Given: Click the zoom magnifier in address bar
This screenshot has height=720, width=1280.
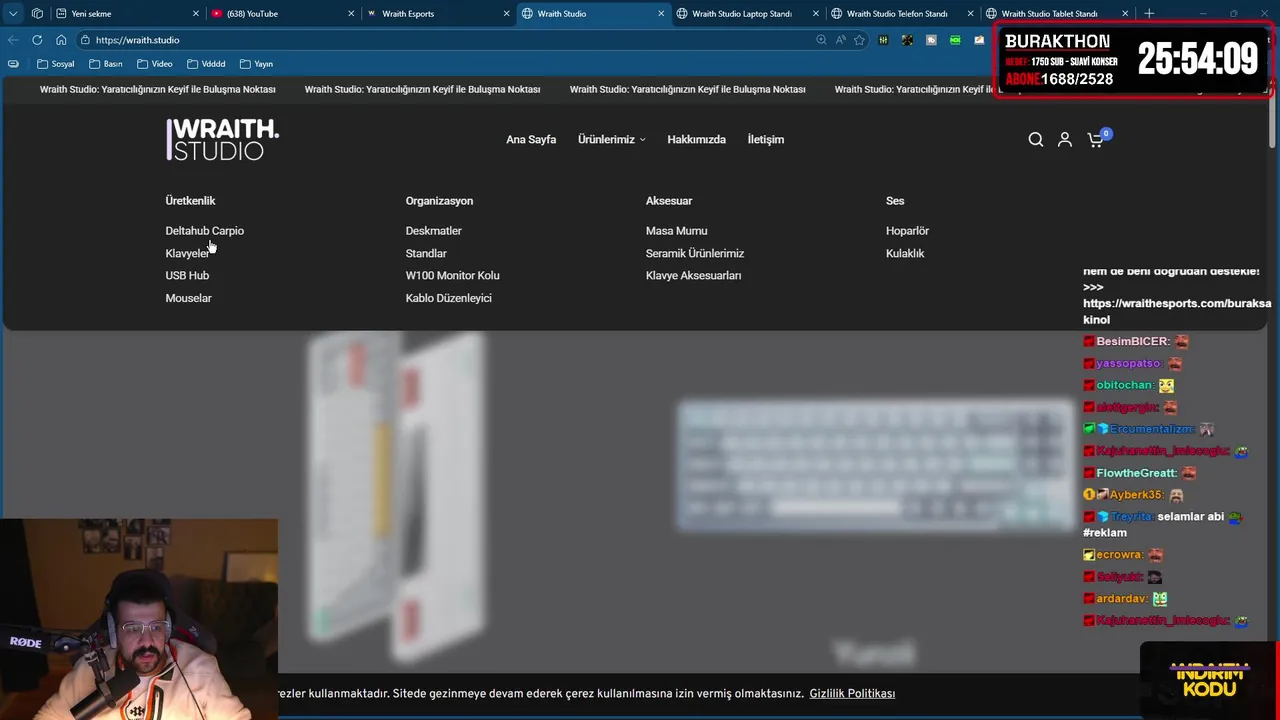Looking at the screenshot, I should point(821,40).
